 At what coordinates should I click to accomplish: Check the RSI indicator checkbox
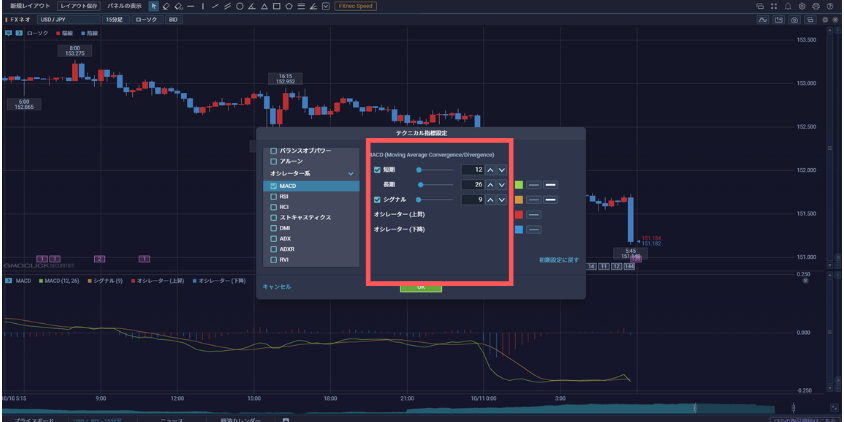pyautogui.click(x=271, y=197)
